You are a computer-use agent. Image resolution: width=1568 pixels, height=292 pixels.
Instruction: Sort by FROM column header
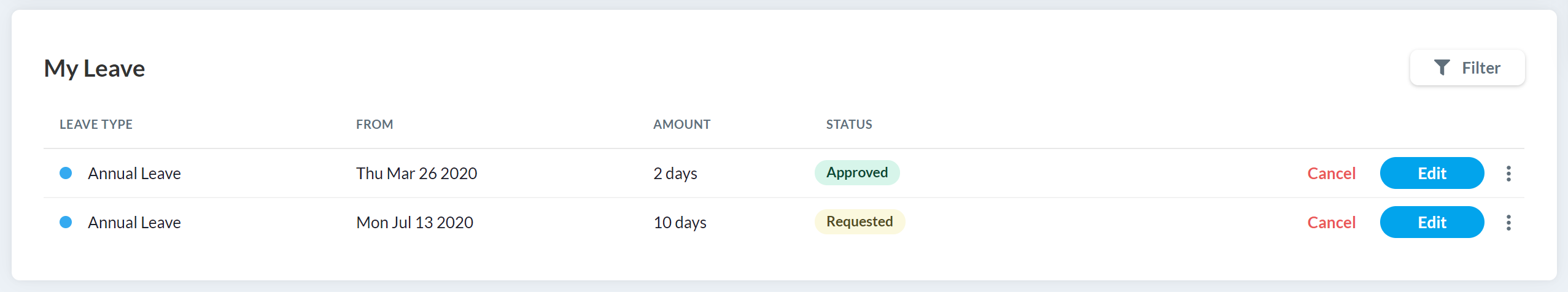(x=375, y=125)
